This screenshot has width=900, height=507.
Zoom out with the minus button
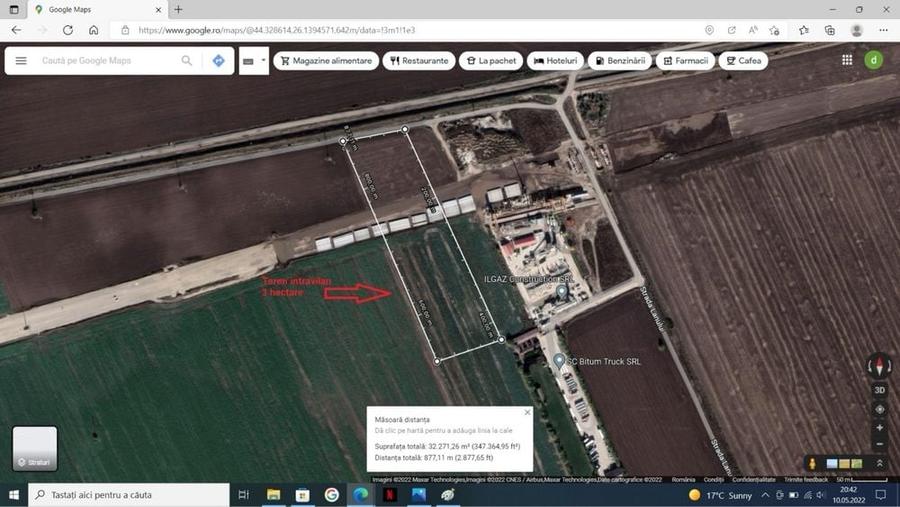point(879,444)
